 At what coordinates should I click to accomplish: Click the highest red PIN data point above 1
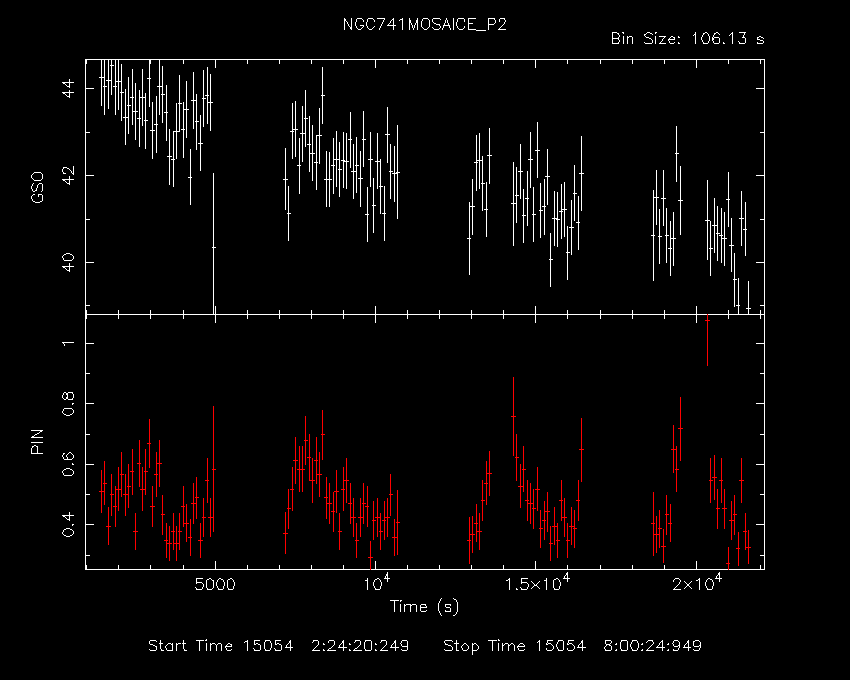tap(707, 321)
